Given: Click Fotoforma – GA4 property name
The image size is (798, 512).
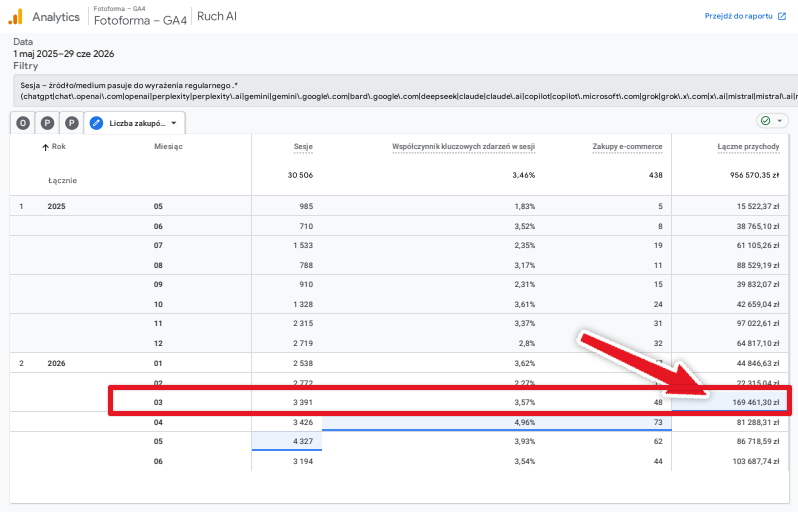Looking at the screenshot, I should 140,20.
